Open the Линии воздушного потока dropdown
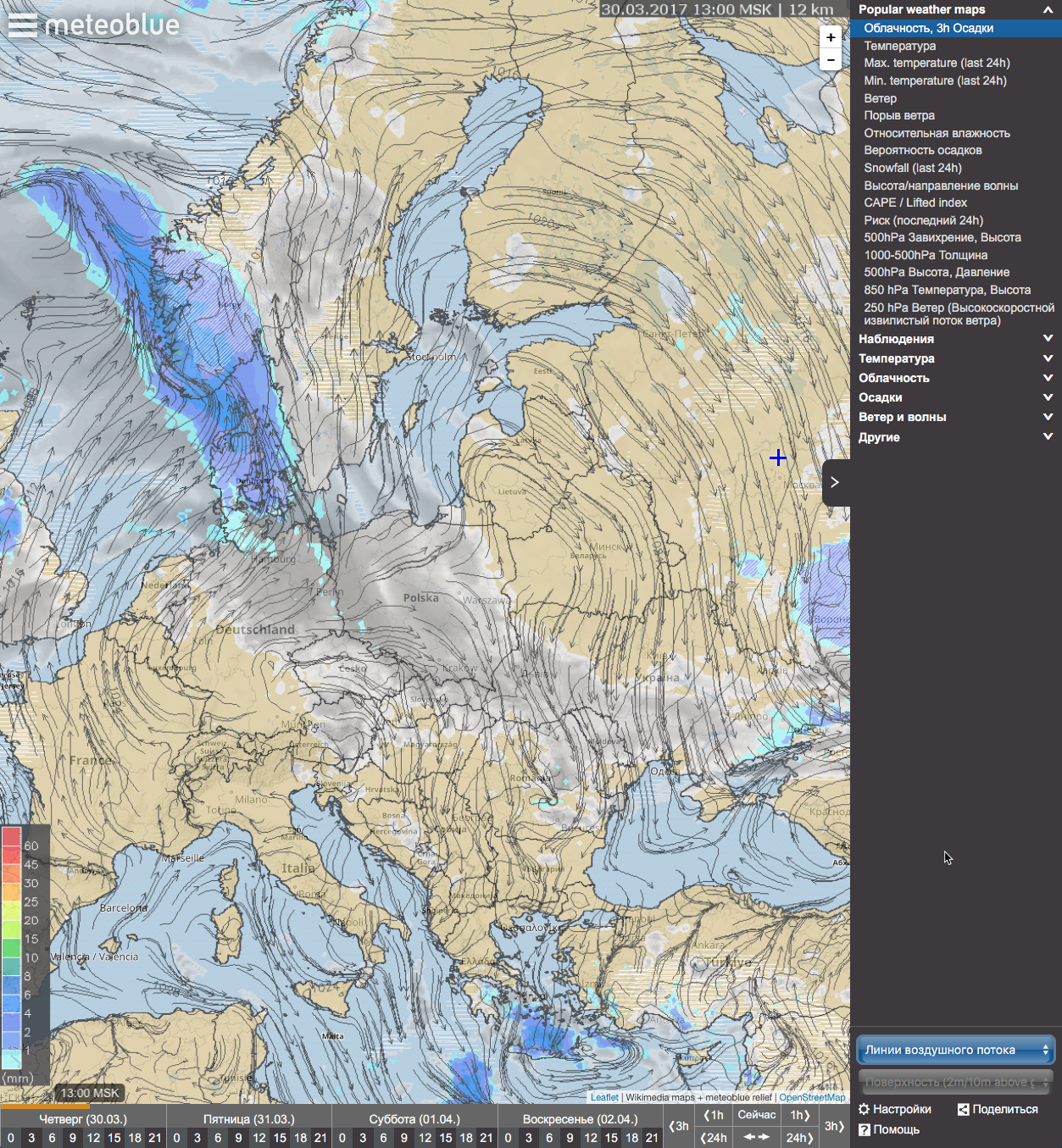This screenshot has width=1062, height=1148. (955, 1050)
